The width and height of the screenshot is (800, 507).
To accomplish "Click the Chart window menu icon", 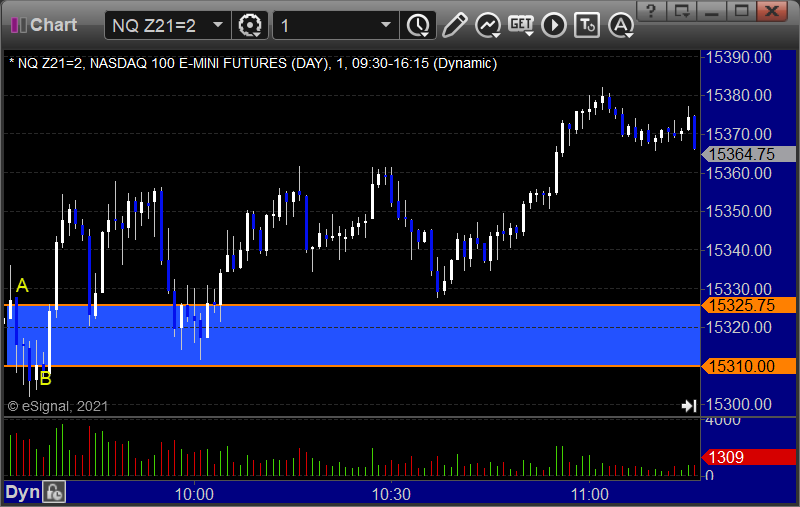I will [18, 24].
